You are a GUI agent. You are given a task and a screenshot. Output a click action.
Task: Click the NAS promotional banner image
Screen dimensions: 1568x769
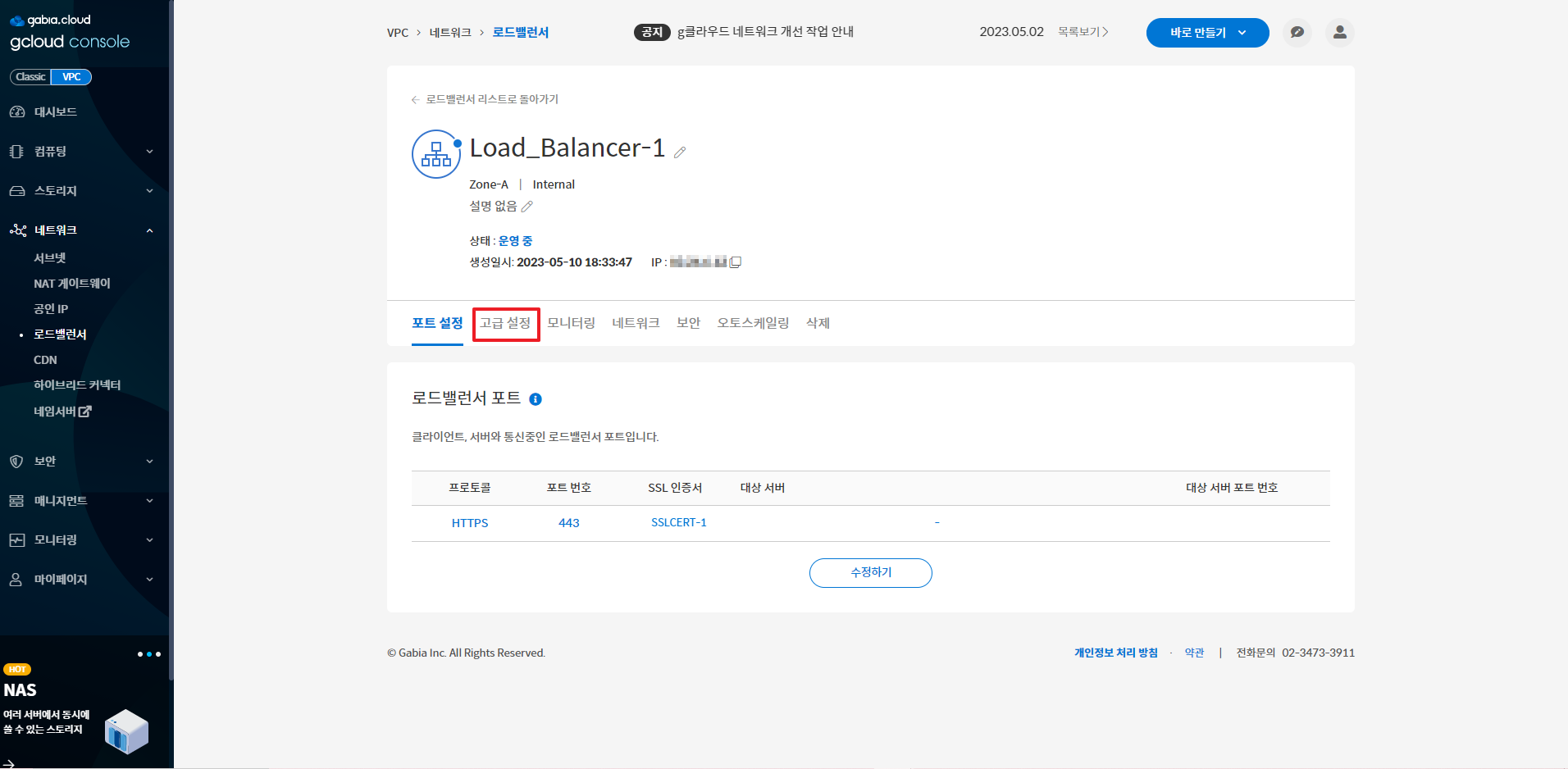click(127, 731)
